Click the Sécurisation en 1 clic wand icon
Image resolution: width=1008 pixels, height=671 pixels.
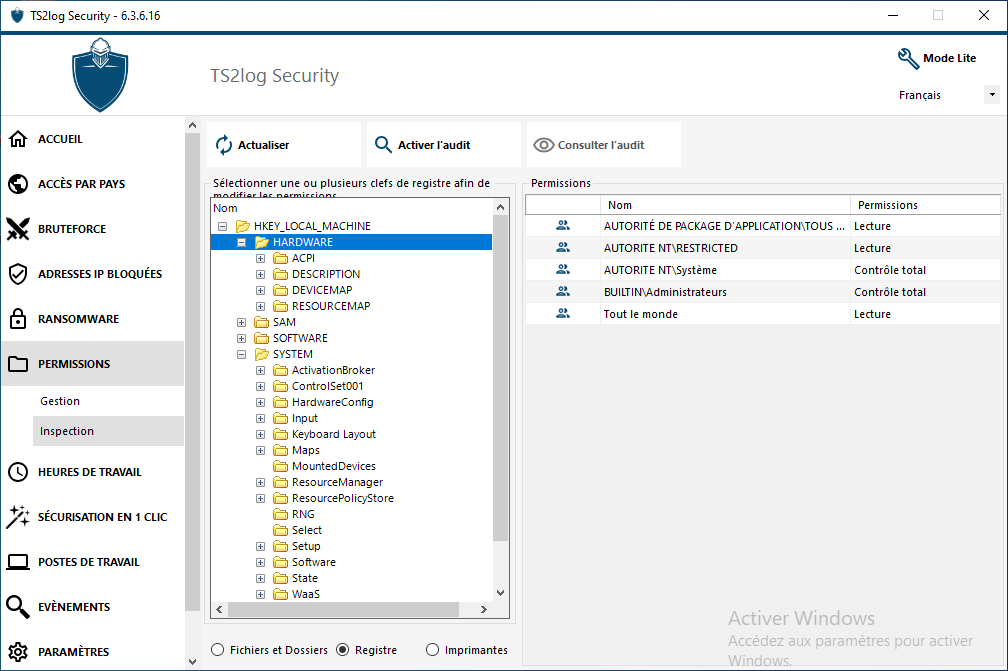[x=18, y=517]
